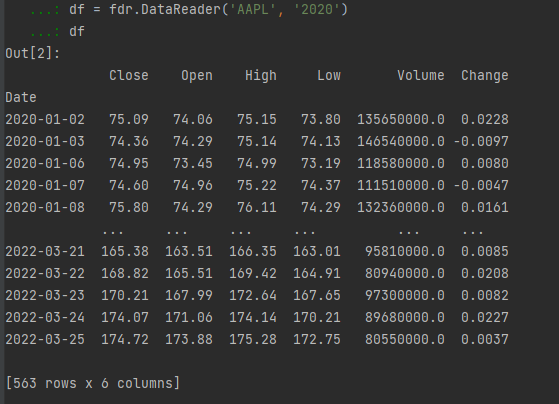Click the date 2022-03-23
The height and width of the screenshot is (404, 559).
coord(45,296)
